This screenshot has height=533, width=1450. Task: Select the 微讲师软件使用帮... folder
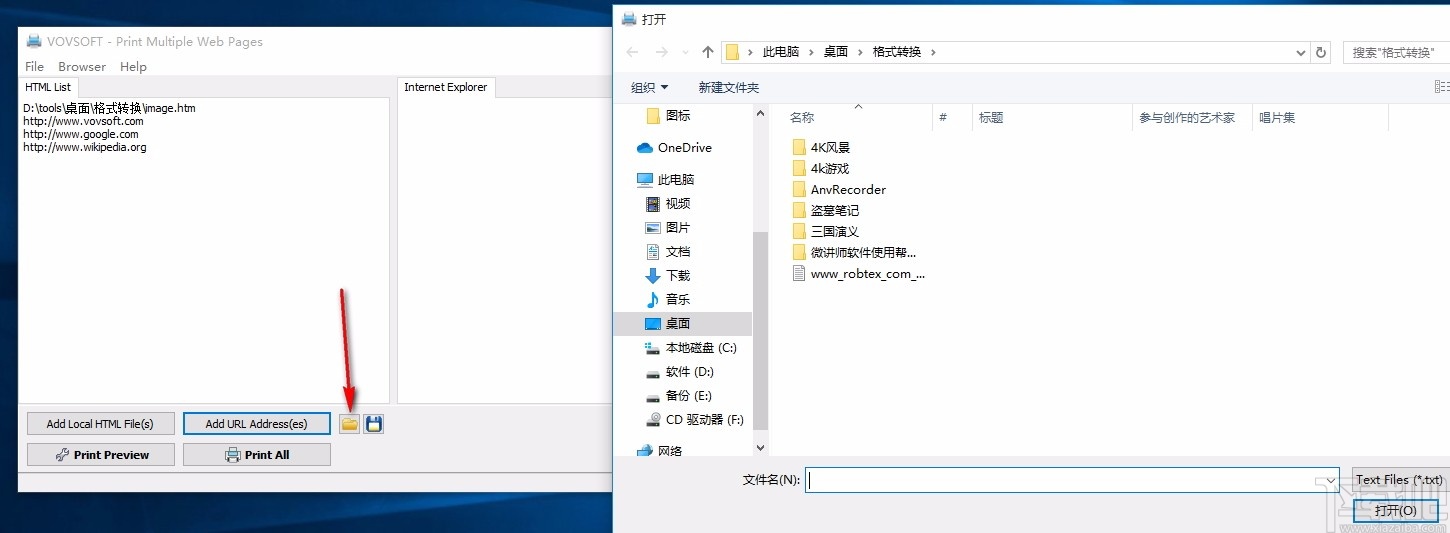click(854, 252)
